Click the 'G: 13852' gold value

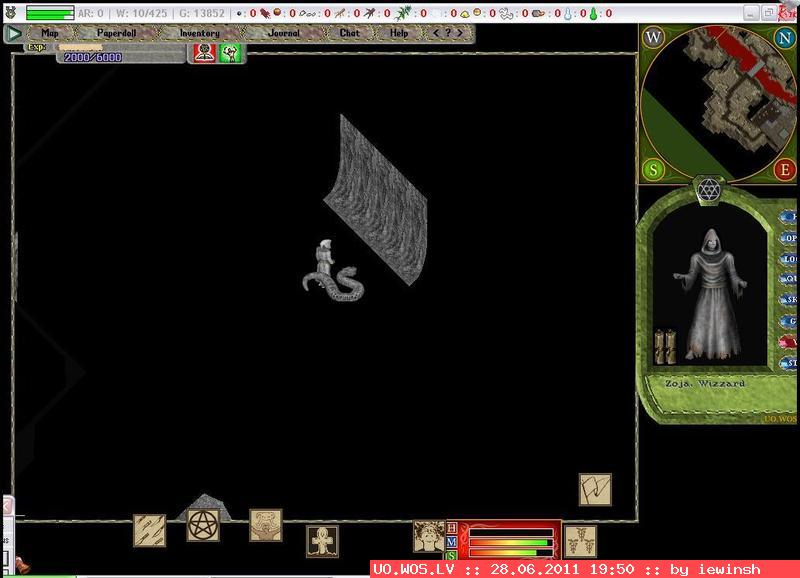point(202,13)
